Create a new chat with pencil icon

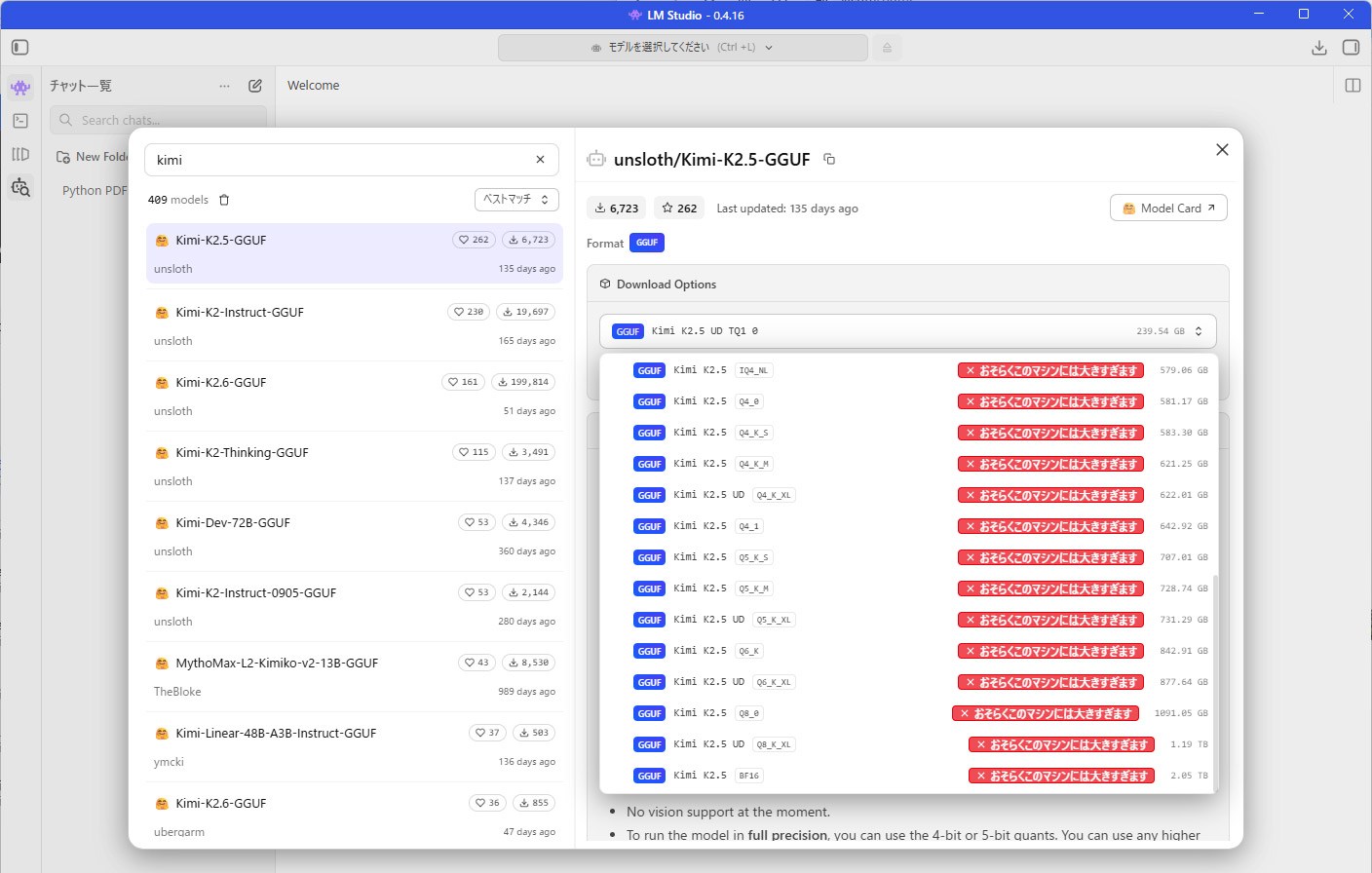click(255, 86)
